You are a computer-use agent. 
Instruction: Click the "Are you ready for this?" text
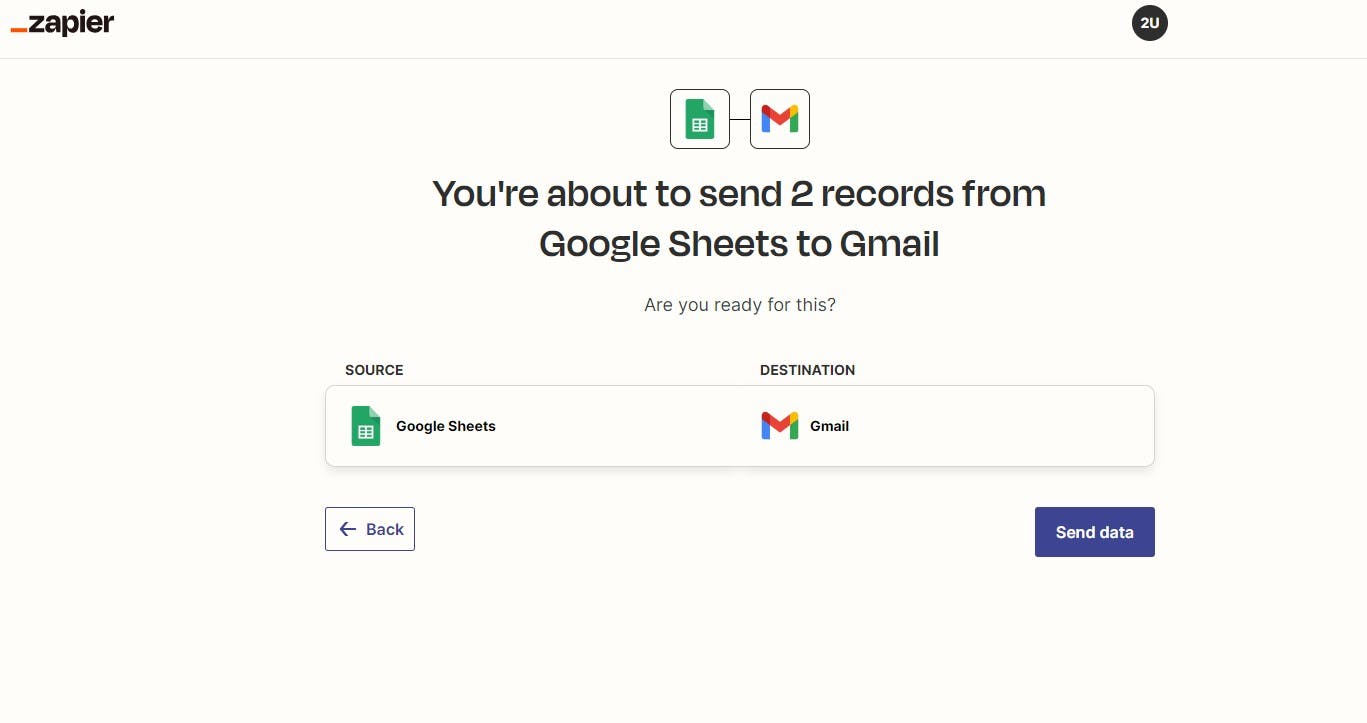point(739,305)
